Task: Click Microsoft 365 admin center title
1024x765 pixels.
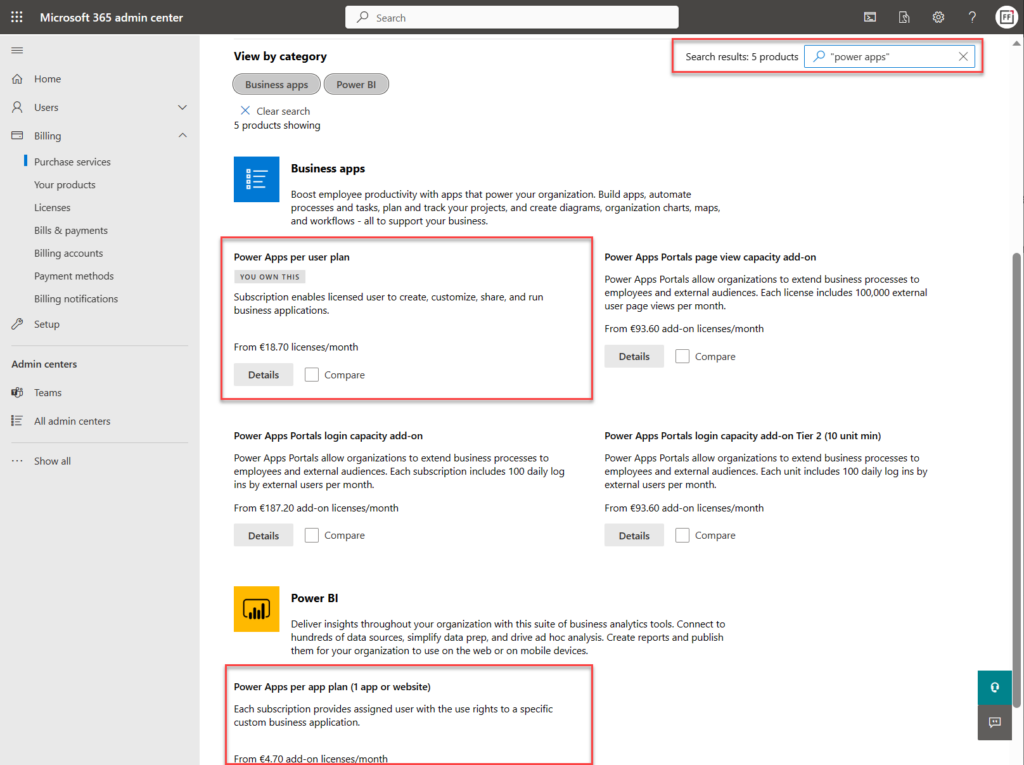Action: [111, 18]
